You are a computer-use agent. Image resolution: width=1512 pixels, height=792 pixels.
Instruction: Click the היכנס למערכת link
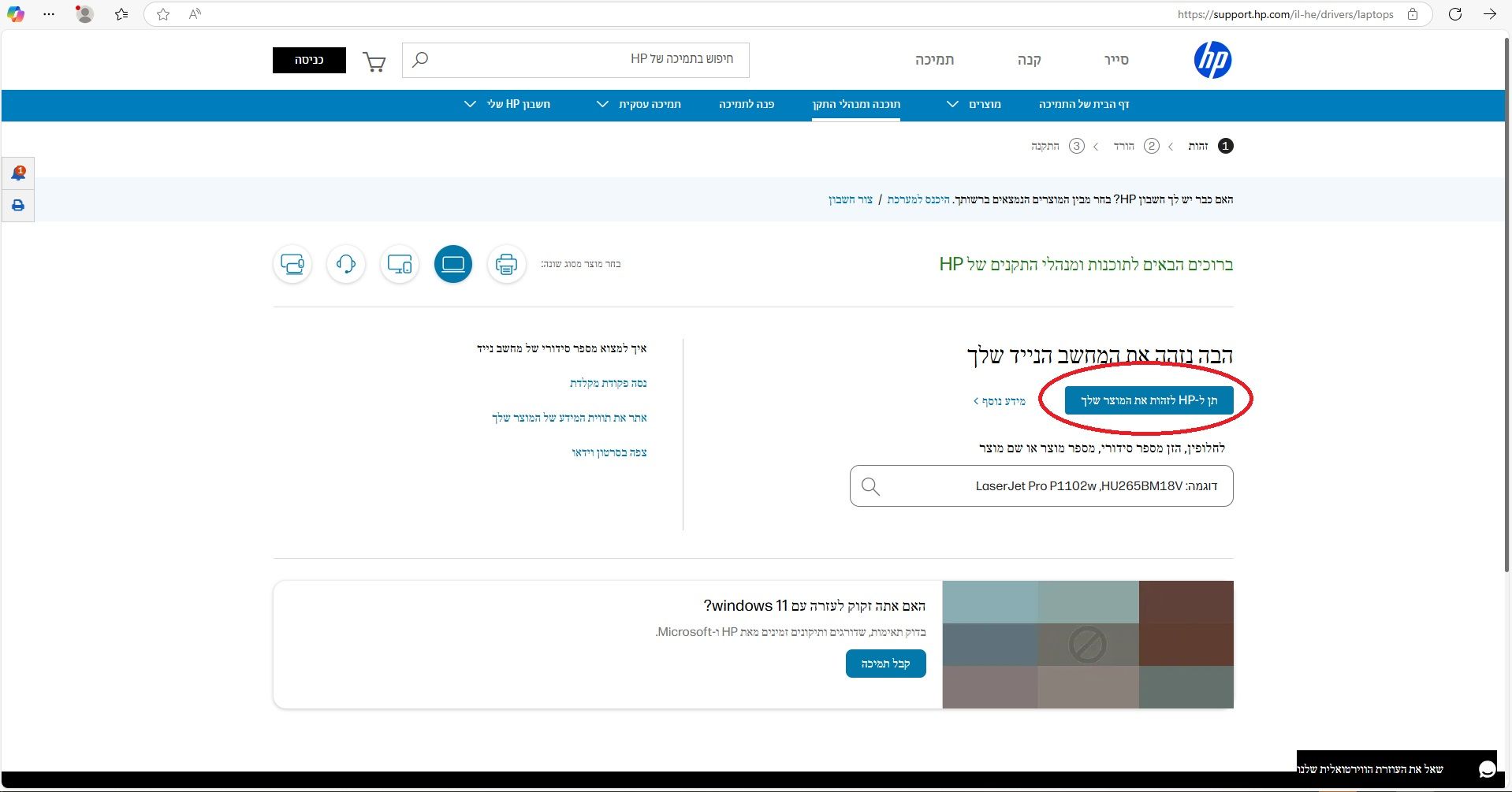(x=918, y=199)
